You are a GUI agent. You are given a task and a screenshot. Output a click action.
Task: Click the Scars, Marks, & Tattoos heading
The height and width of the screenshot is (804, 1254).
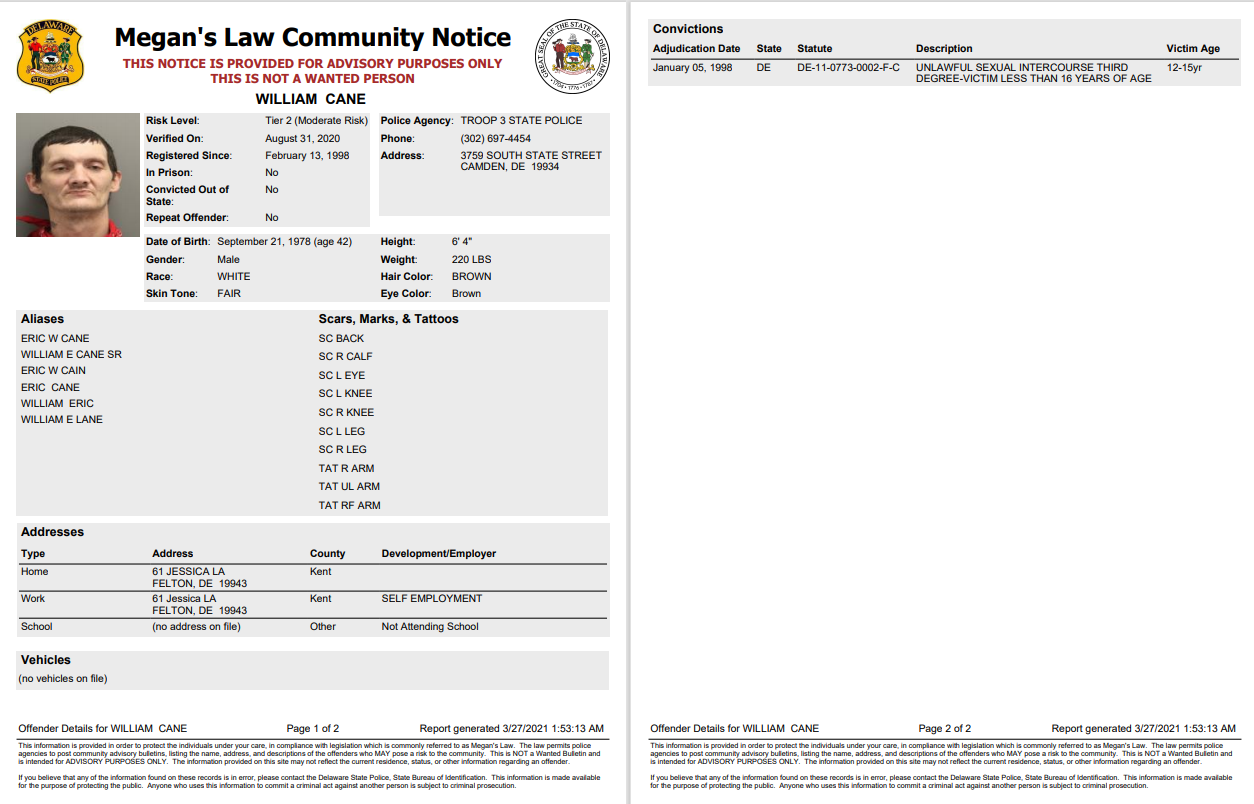point(388,319)
